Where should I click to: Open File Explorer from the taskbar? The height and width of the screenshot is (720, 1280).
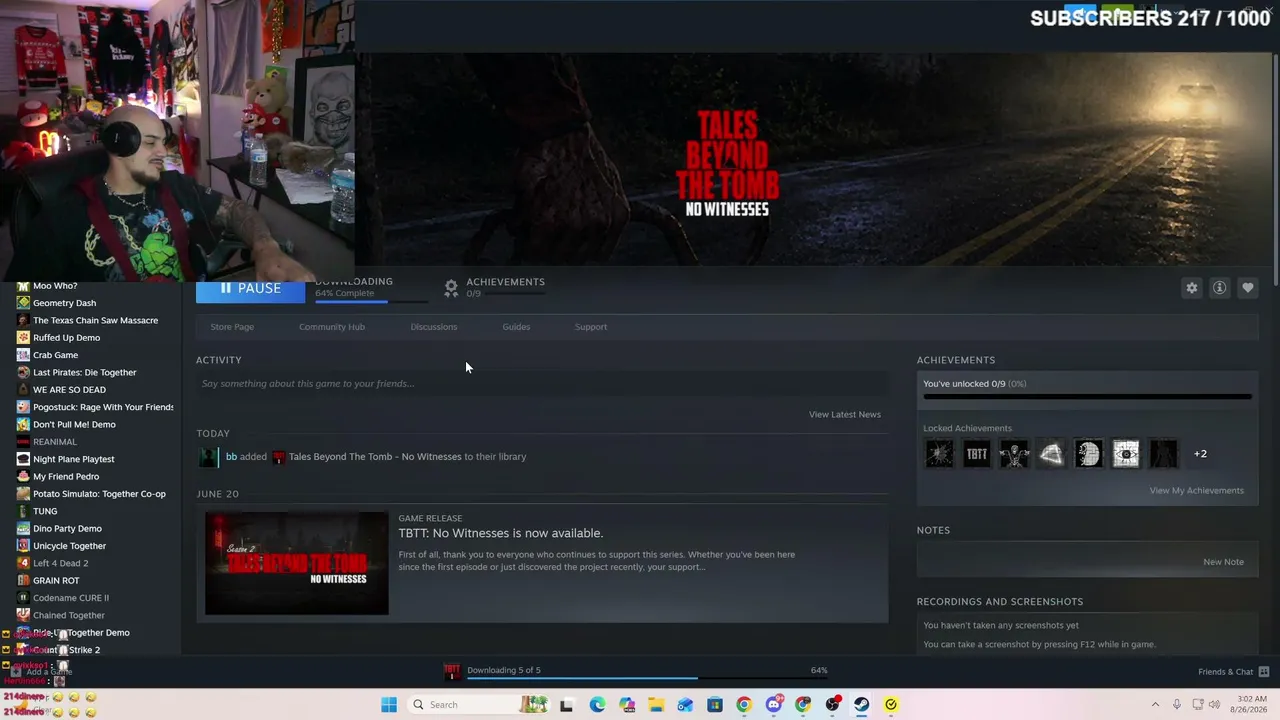[x=656, y=705]
